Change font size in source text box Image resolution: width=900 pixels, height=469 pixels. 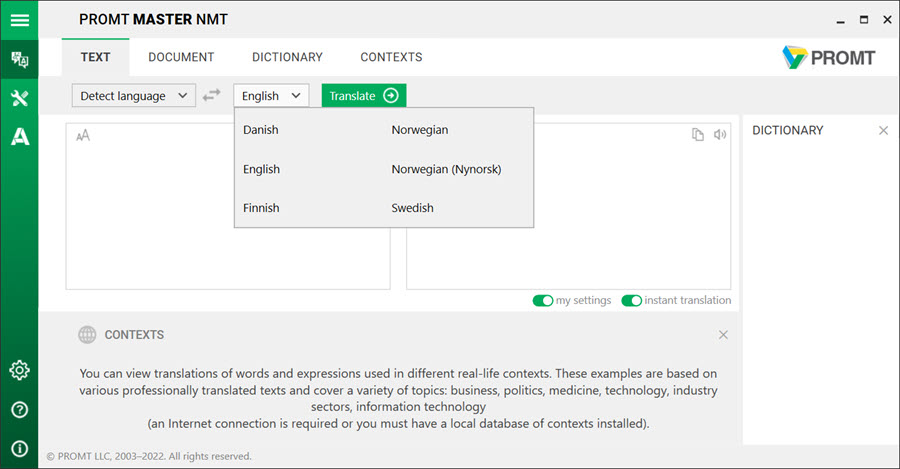[83, 135]
